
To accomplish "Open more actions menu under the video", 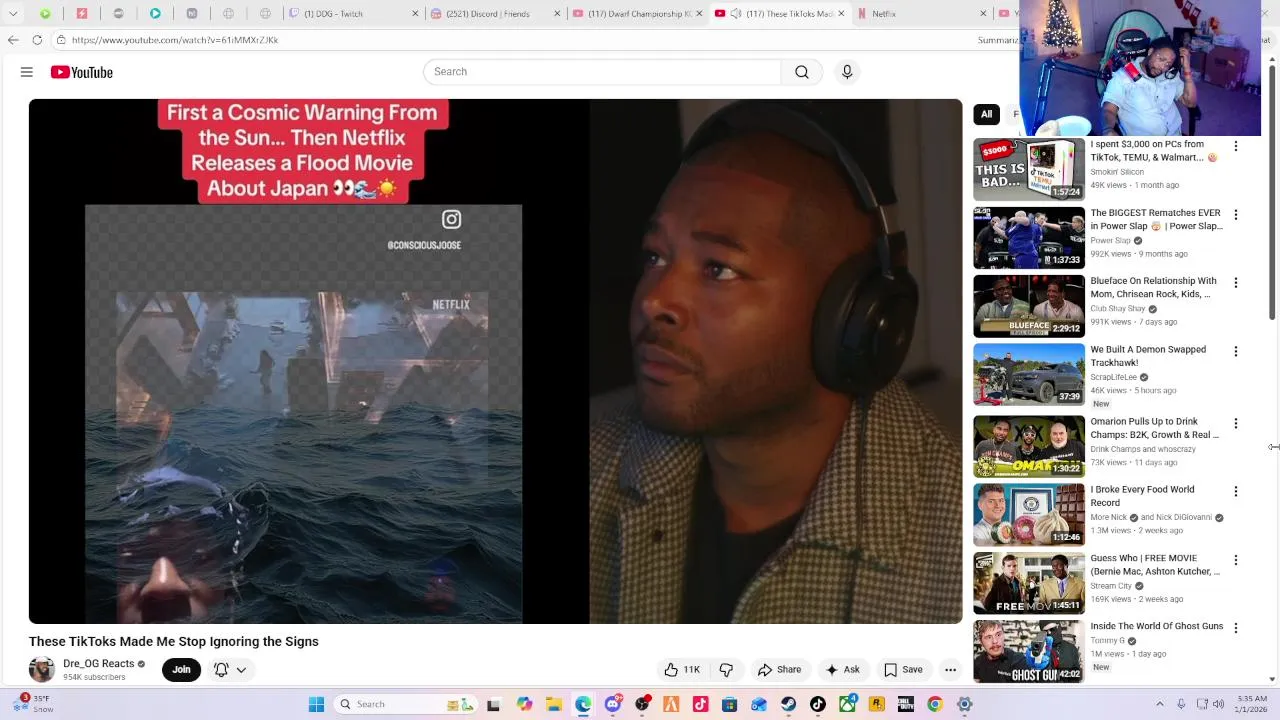I will click(x=951, y=670).
